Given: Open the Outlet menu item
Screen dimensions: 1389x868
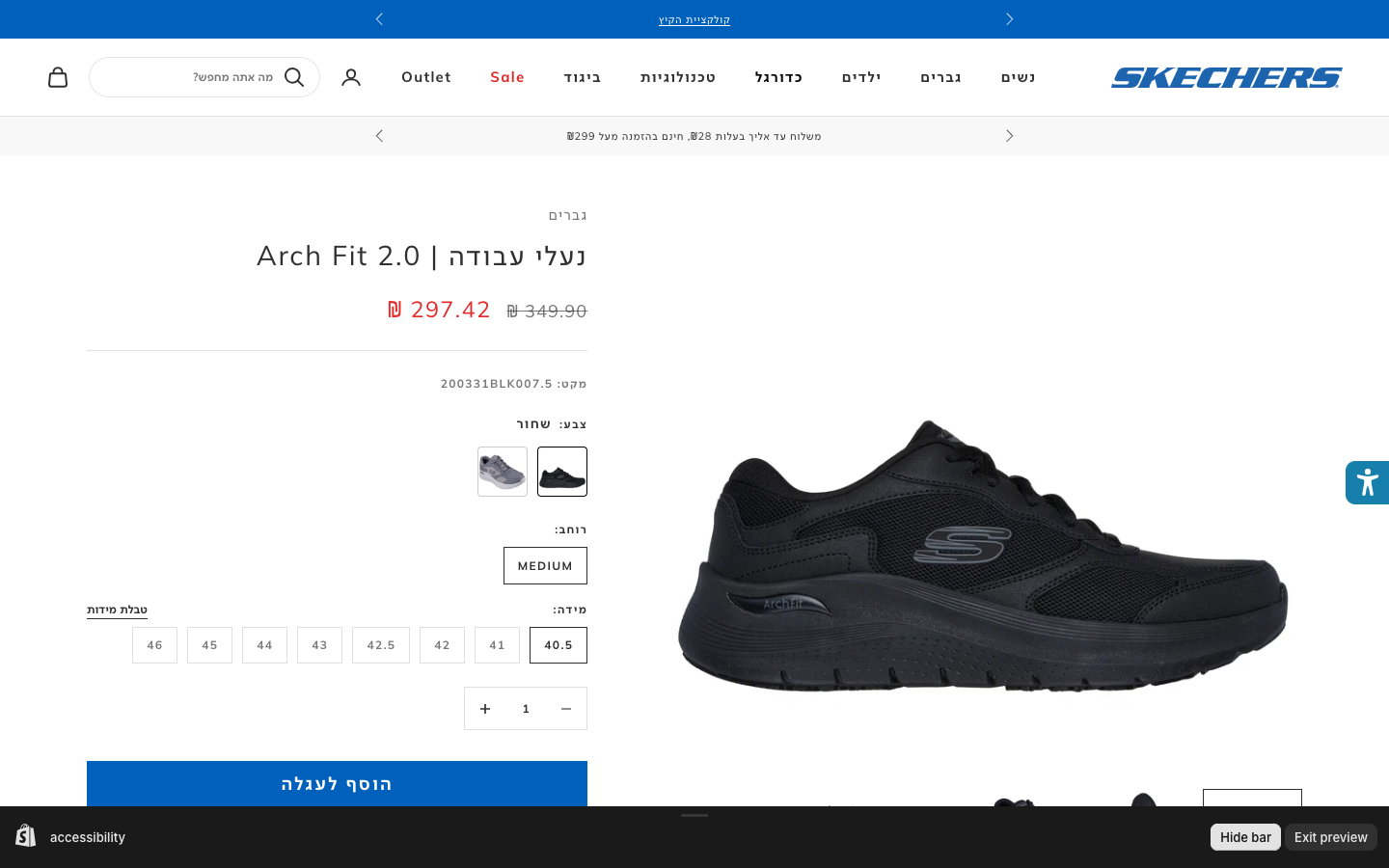Looking at the screenshot, I should (x=426, y=77).
